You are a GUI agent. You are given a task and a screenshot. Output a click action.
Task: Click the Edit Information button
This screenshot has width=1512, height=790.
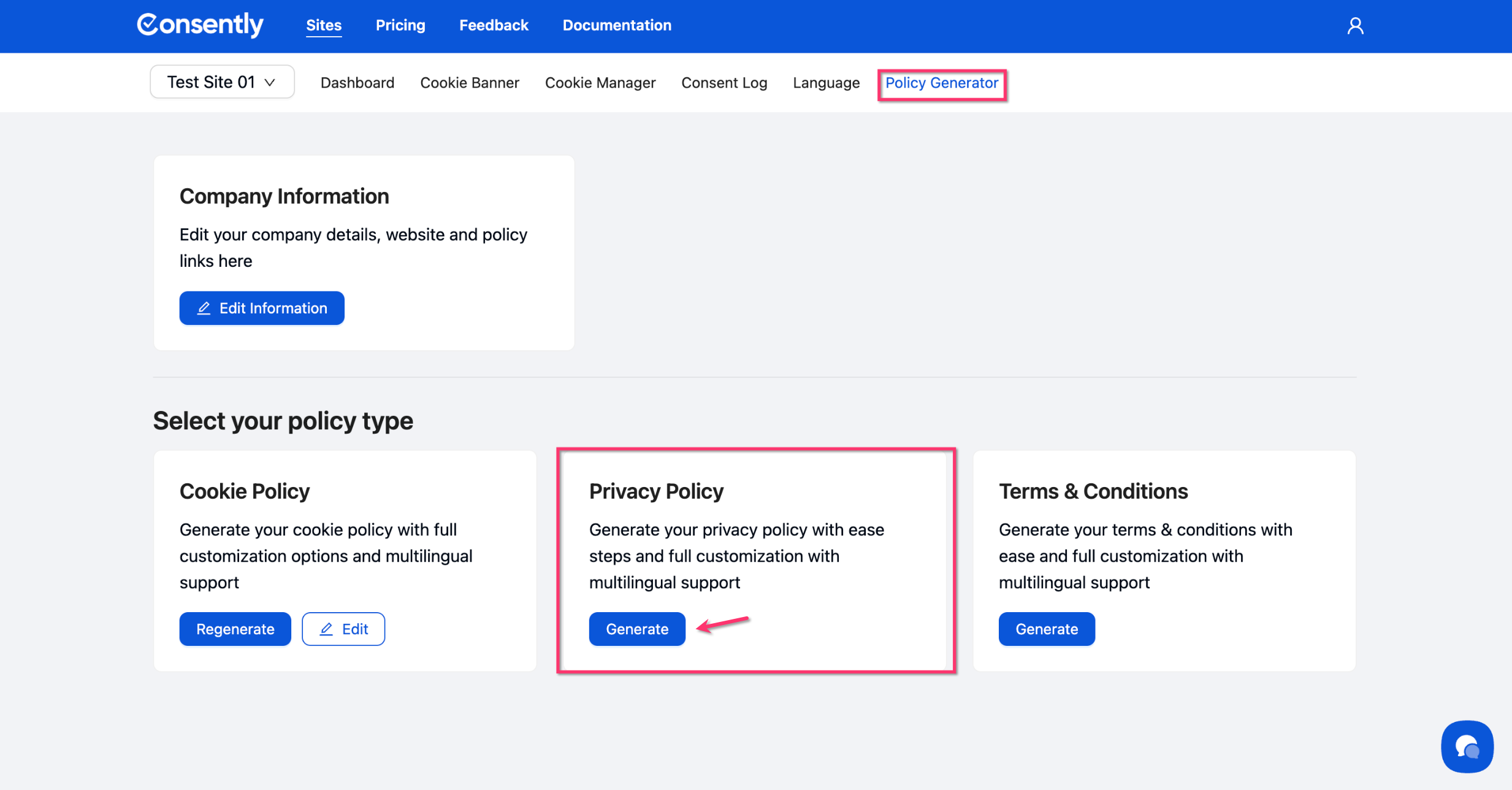(x=262, y=308)
